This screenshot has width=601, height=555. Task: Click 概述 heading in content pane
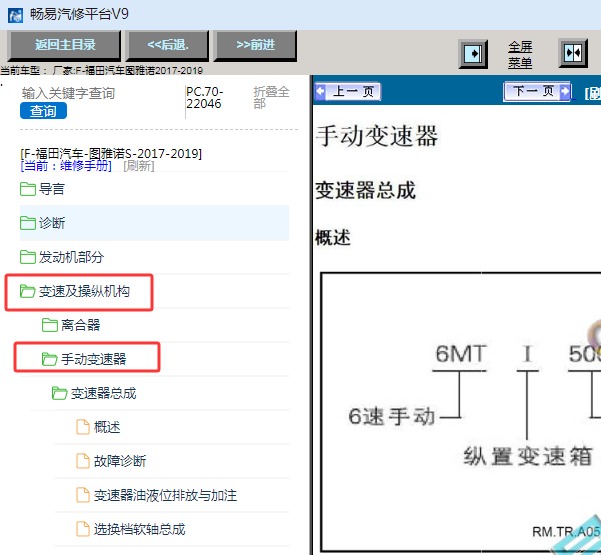pos(333,238)
